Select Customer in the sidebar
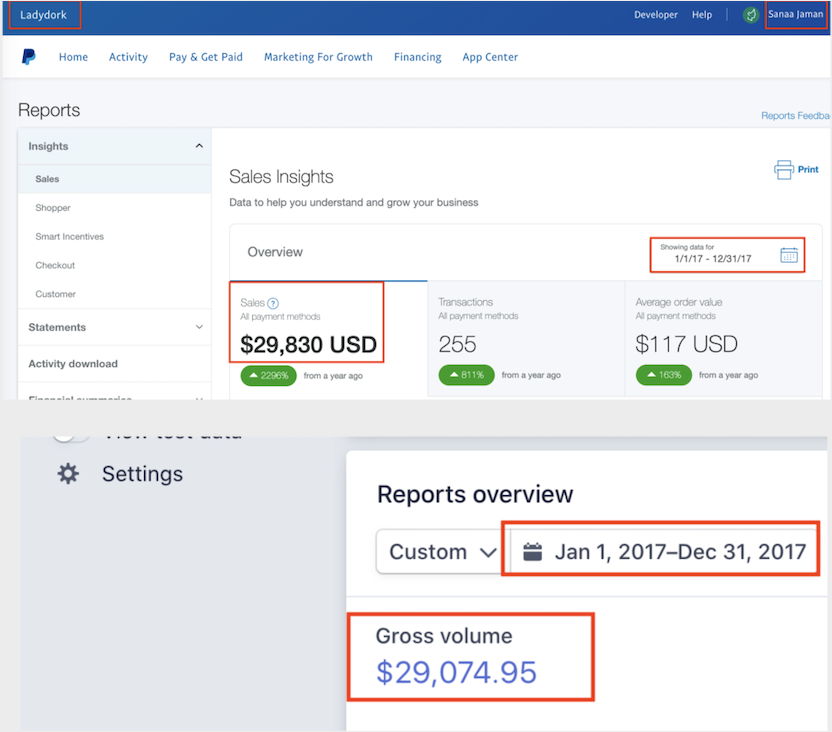832x732 pixels. (x=115, y=294)
